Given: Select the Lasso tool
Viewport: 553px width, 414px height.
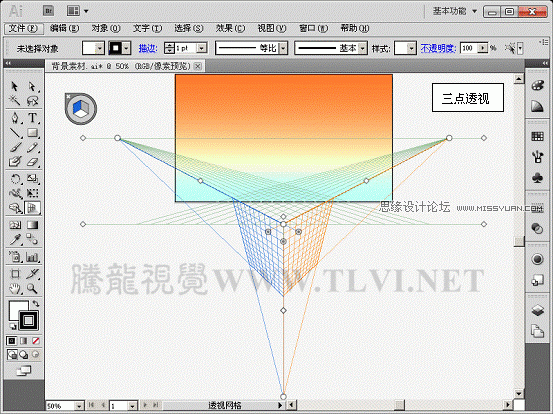Looking at the screenshot, I should 32,101.
